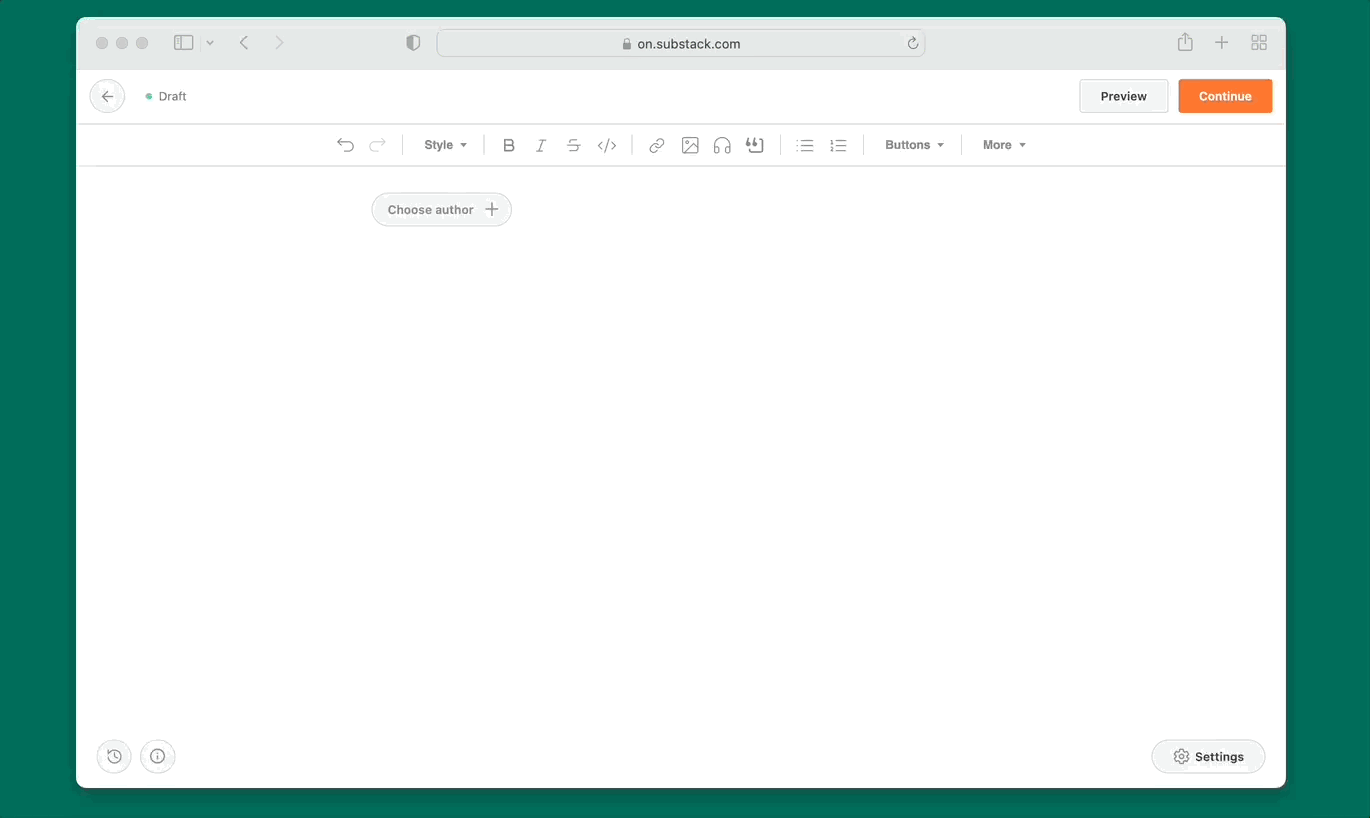View draft info
1370x818 pixels.
(x=157, y=756)
